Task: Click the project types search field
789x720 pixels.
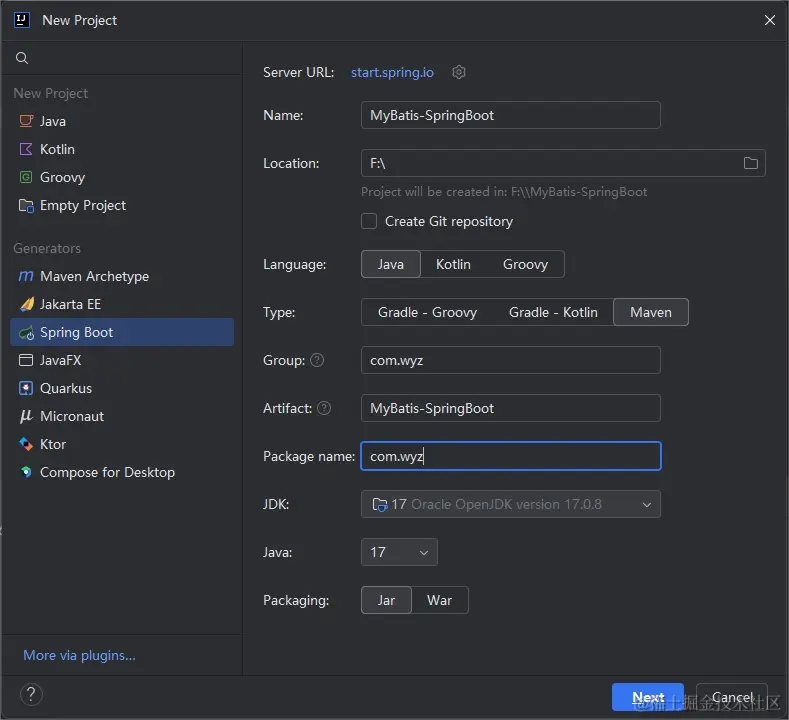Action: (x=122, y=58)
